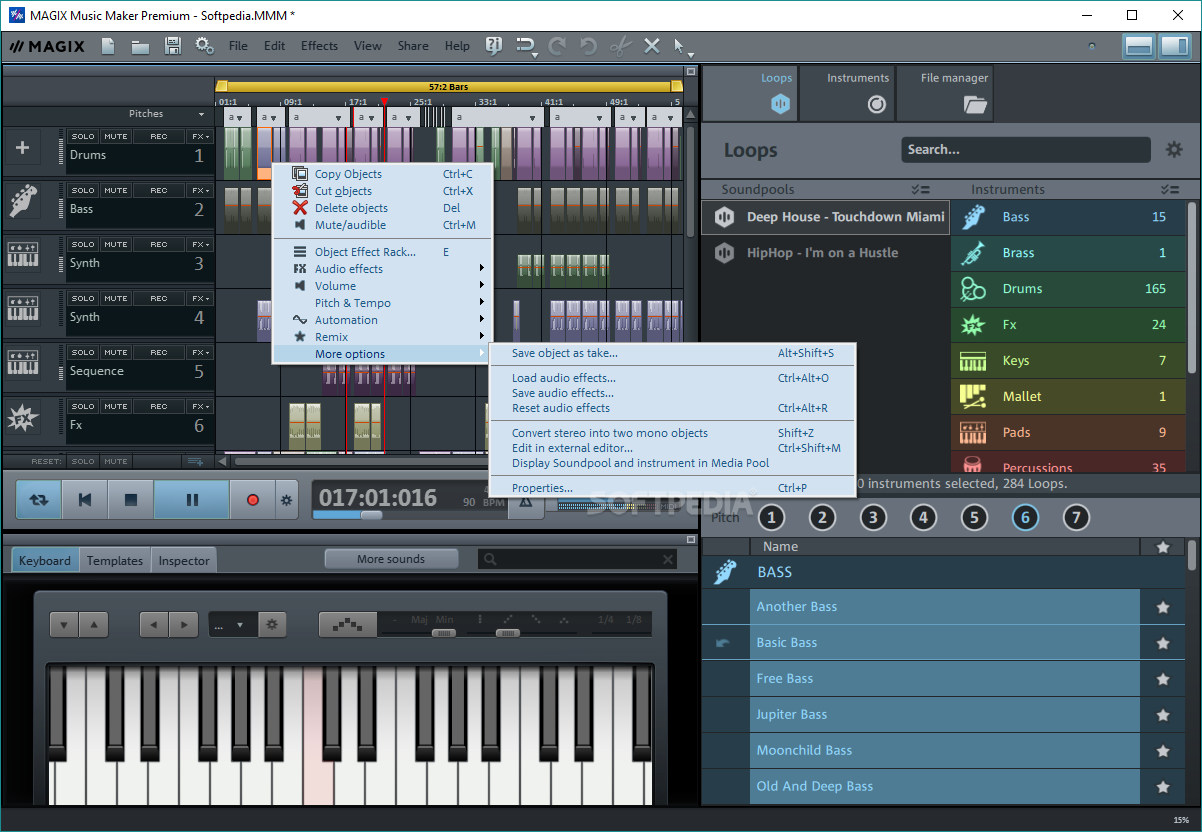This screenshot has height=832, width=1202.
Task: Click the More sounds button
Action: point(391,559)
